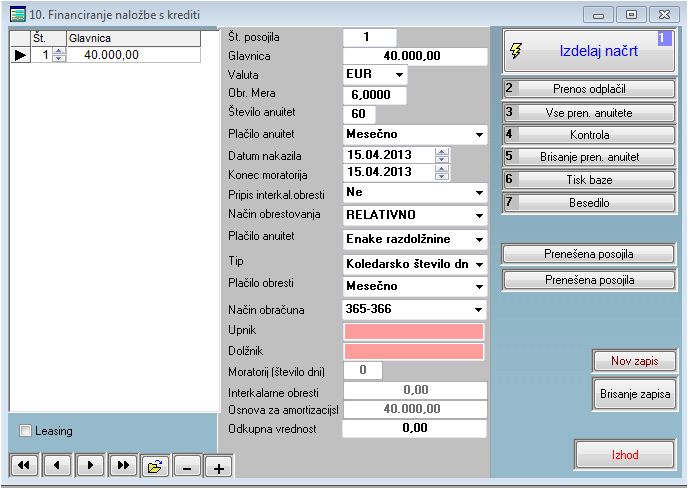Click the open folder icon button
Screen dimensions: 688x489
click(154, 465)
